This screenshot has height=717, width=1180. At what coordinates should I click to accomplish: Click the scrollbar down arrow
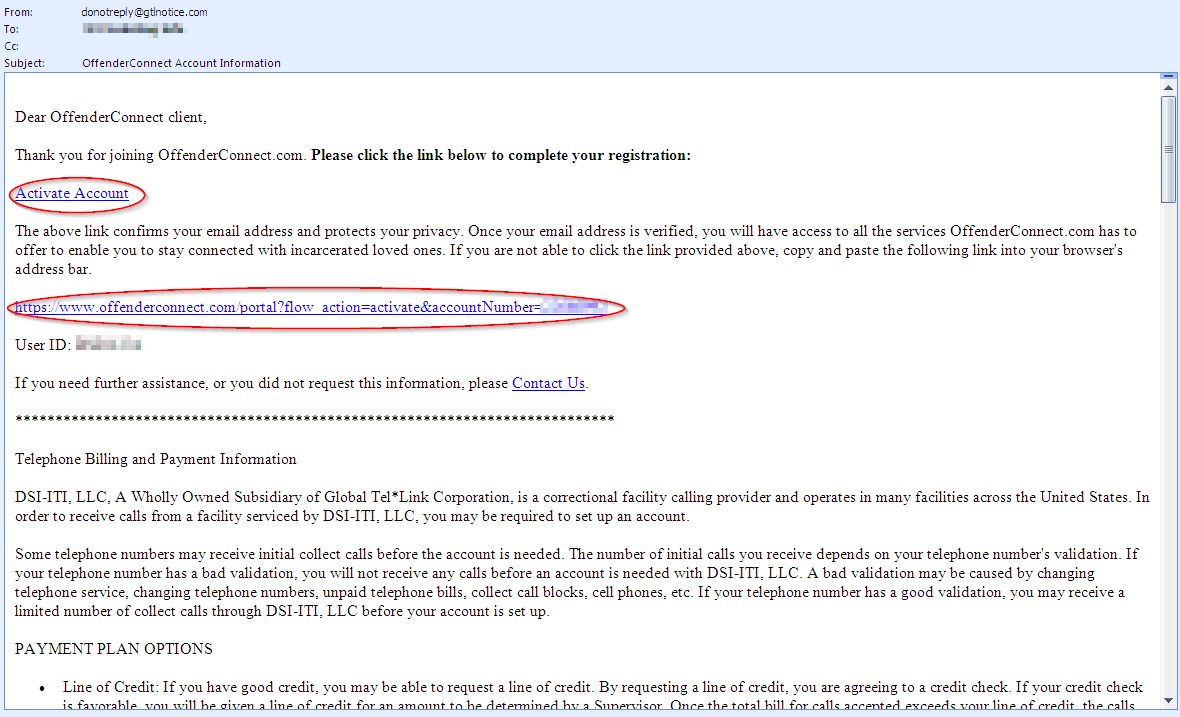click(1168, 700)
